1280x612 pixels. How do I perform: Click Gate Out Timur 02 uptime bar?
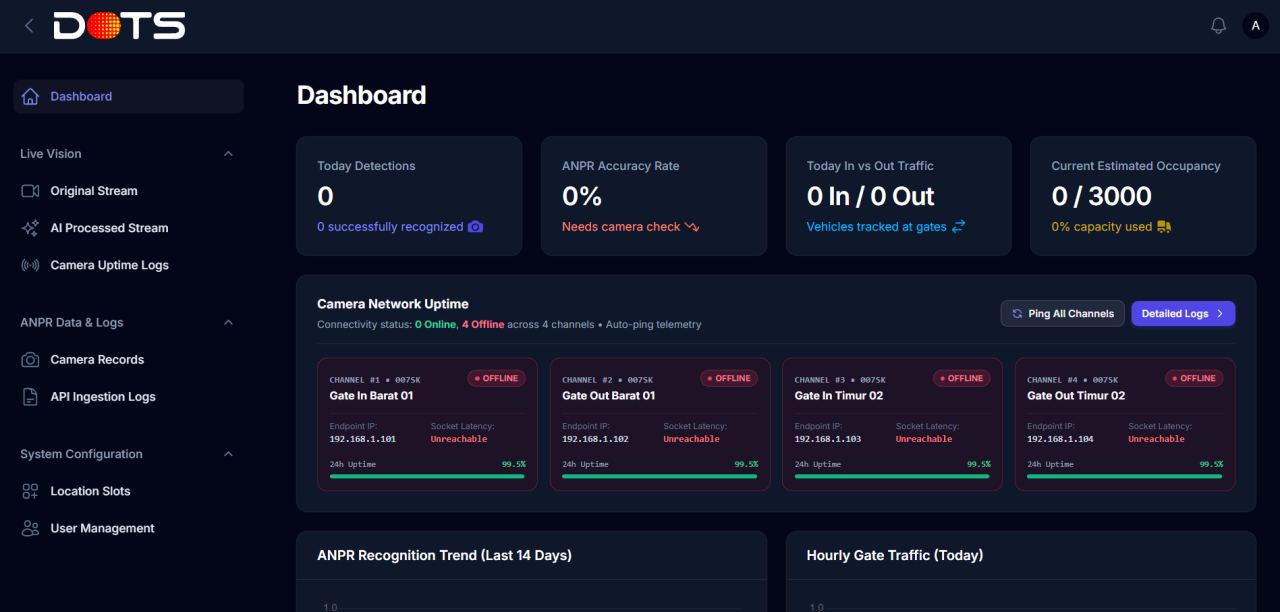1125,476
